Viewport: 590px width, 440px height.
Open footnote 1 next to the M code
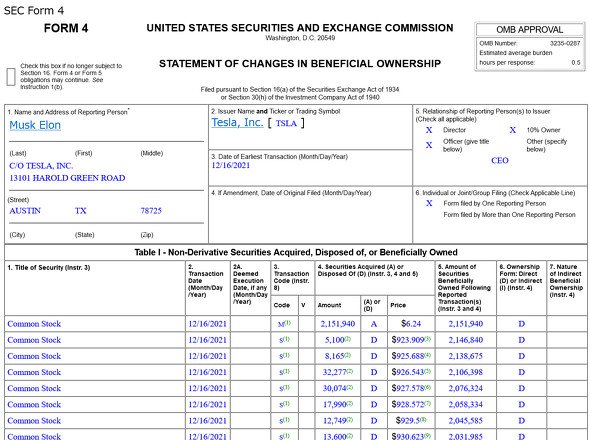(x=287, y=323)
